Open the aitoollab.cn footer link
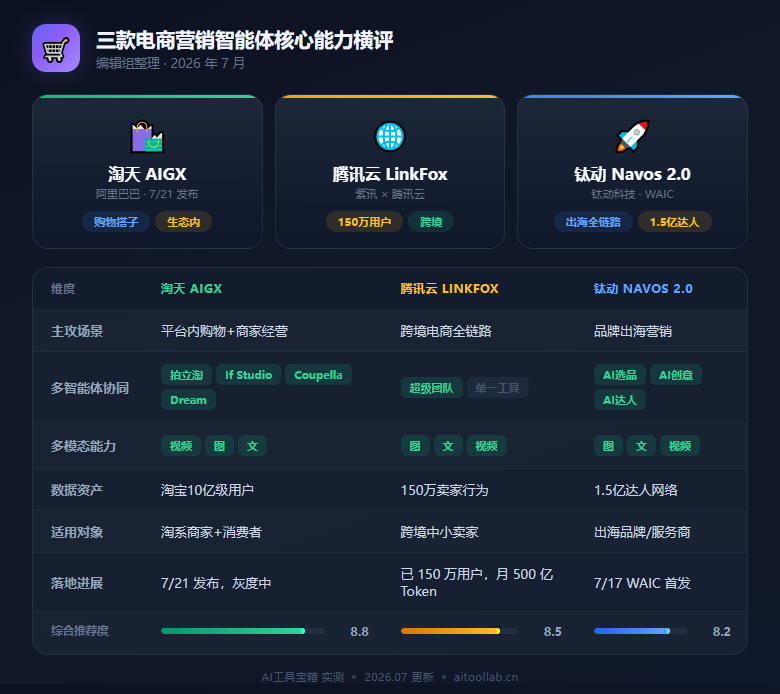780x694 pixels. (x=486, y=677)
